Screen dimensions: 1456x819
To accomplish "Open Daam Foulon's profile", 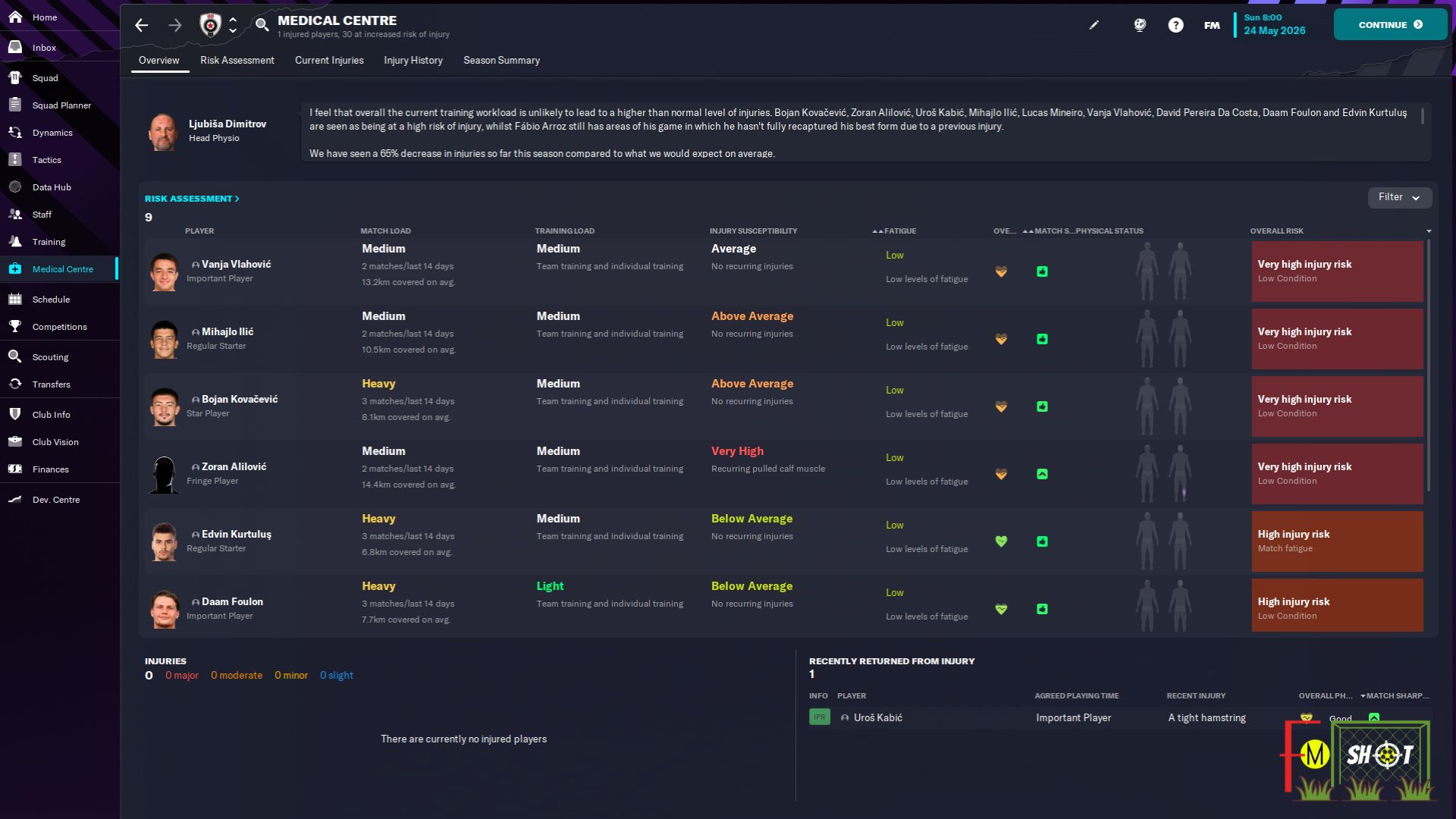I will click(232, 601).
